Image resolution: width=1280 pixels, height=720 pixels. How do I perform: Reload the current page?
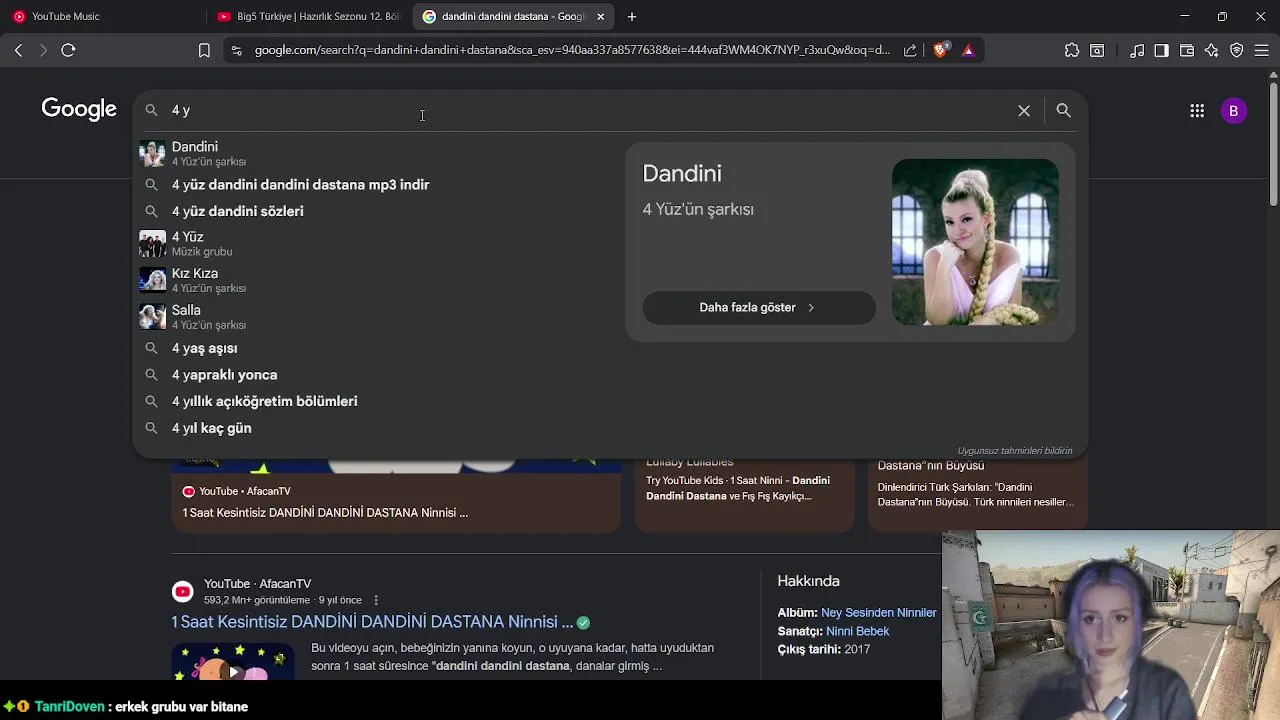[68, 50]
